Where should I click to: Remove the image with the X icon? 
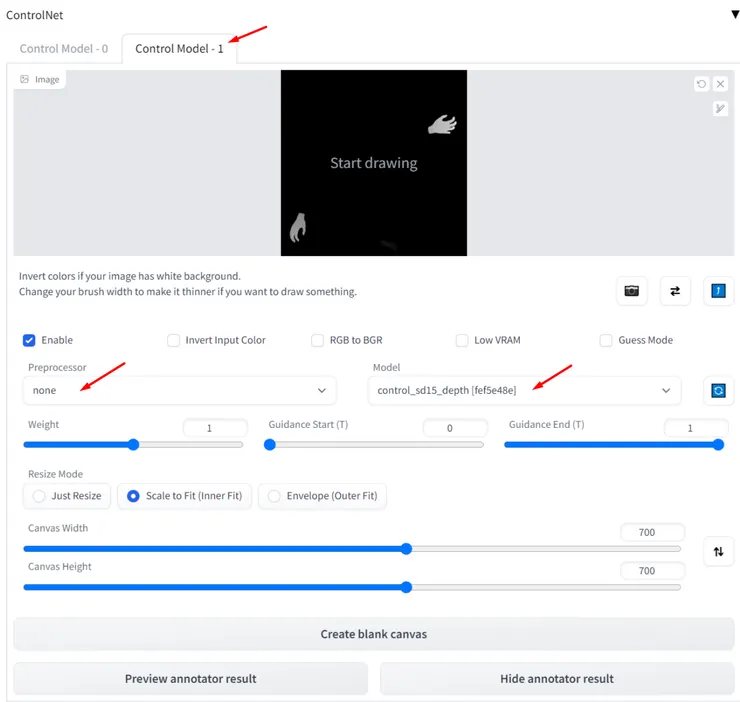coord(720,84)
